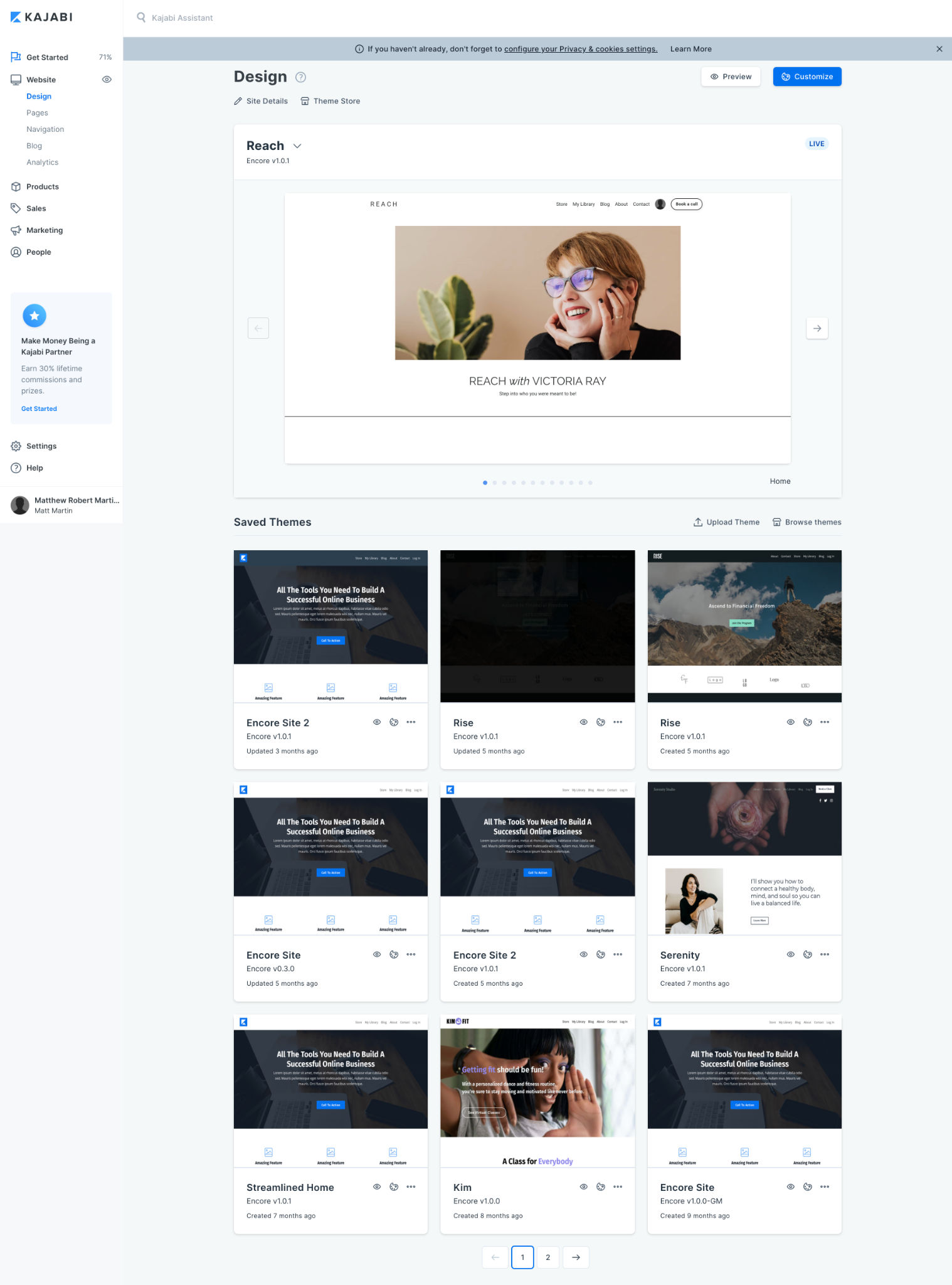Show the previous Reach preview slide
Image resolution: width=952 pixels, height=1285 pixels.
click(x=258, y=328)
